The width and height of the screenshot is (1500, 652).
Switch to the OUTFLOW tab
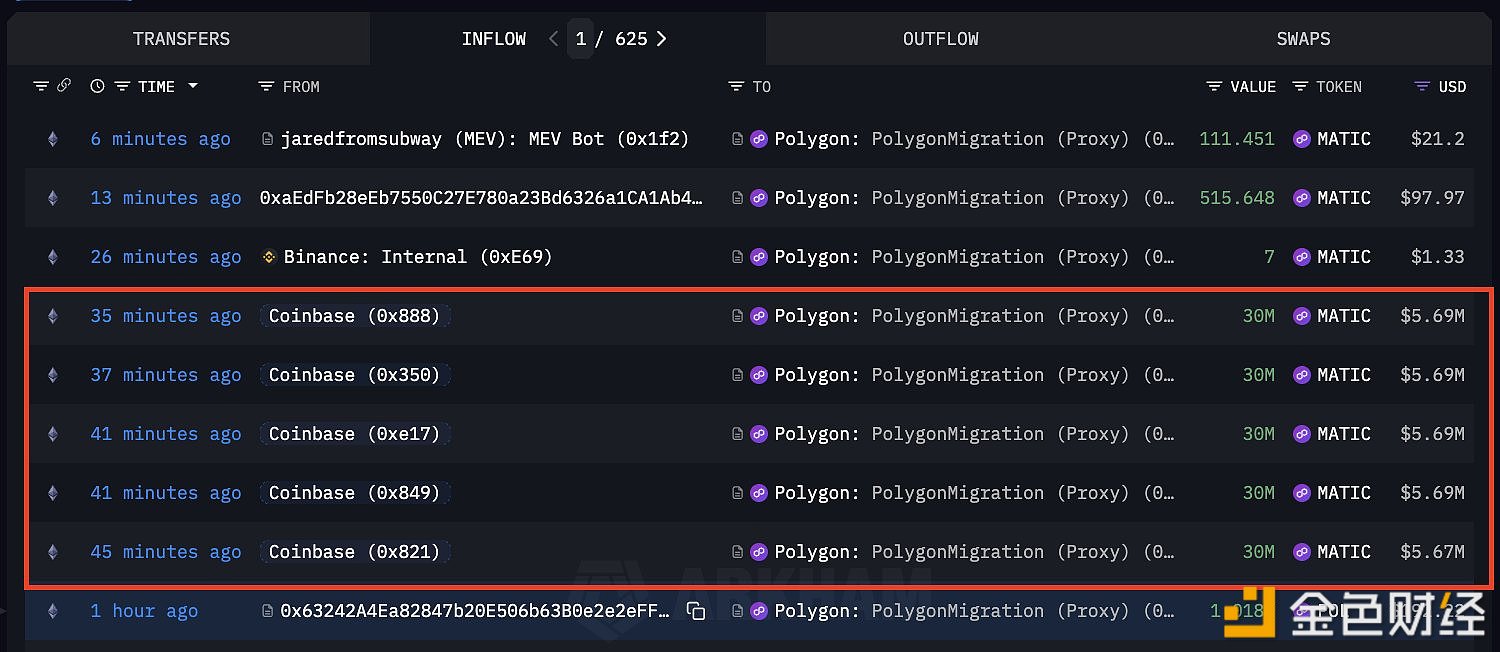point(940,39)
